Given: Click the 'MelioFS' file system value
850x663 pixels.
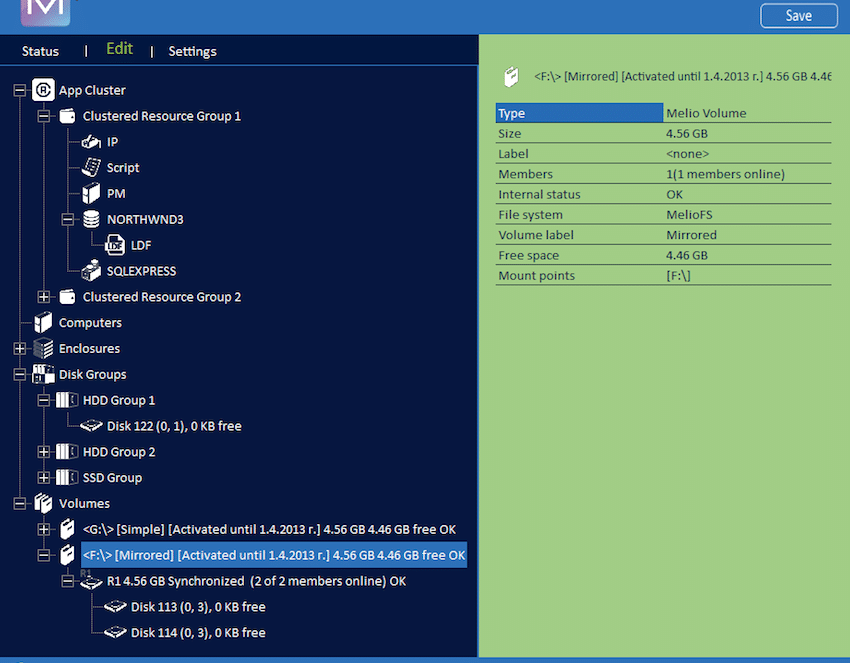Looking at the screenshot, I should point(689,215).
